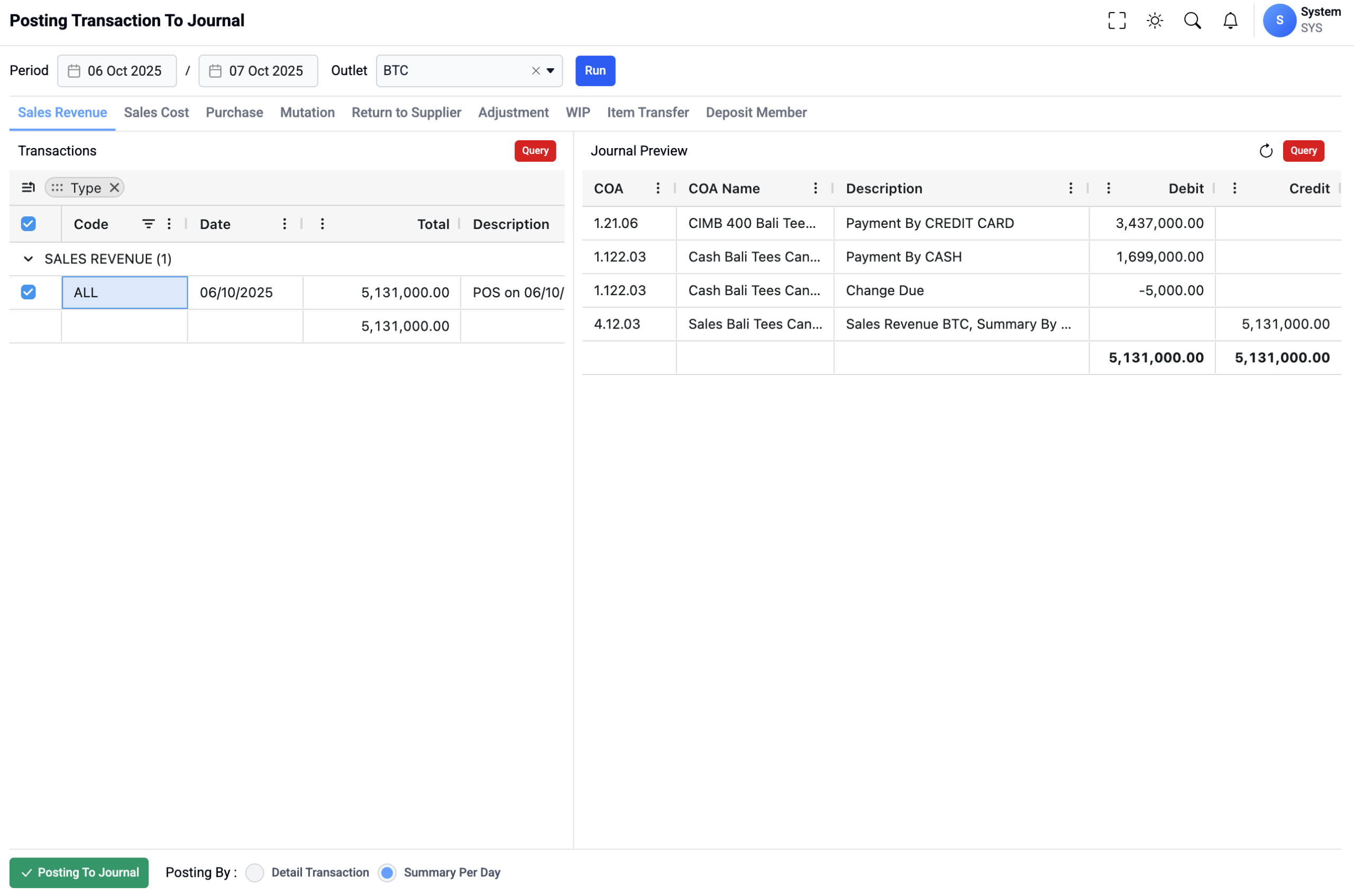Open search with the magnifier icon
The image size is (1354, 896).
tap(1192, 21)
